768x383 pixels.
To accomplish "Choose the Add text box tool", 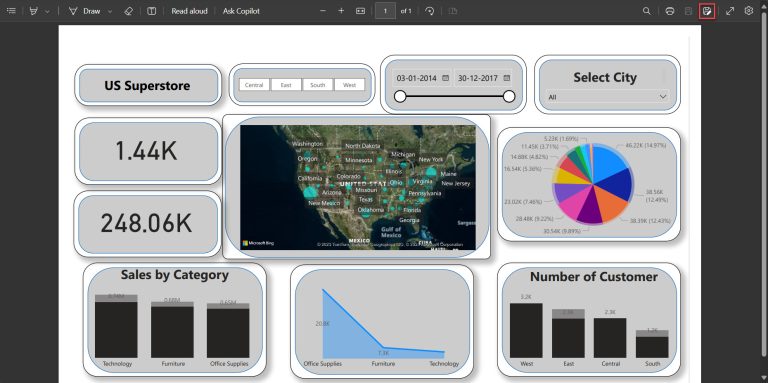I will pos(151,11).
